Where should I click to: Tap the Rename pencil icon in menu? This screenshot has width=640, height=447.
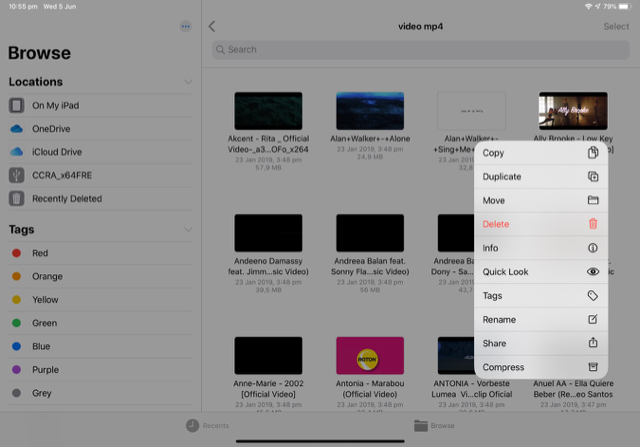(x=593, y=319)
